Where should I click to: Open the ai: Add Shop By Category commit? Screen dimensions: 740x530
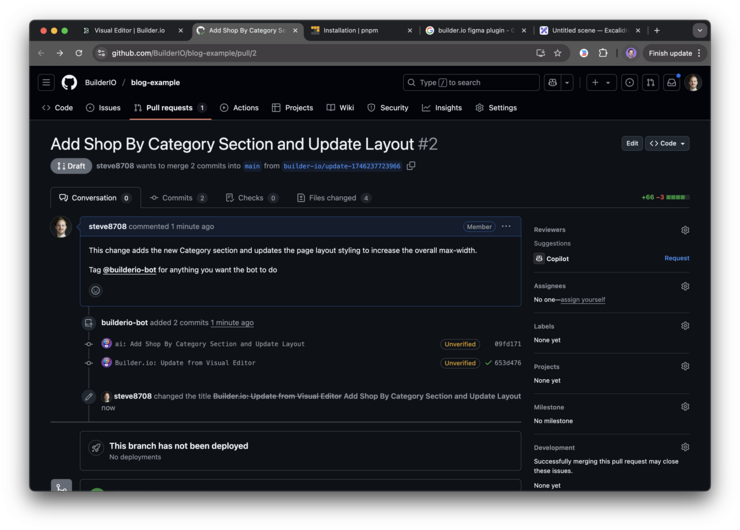(210, 344)
